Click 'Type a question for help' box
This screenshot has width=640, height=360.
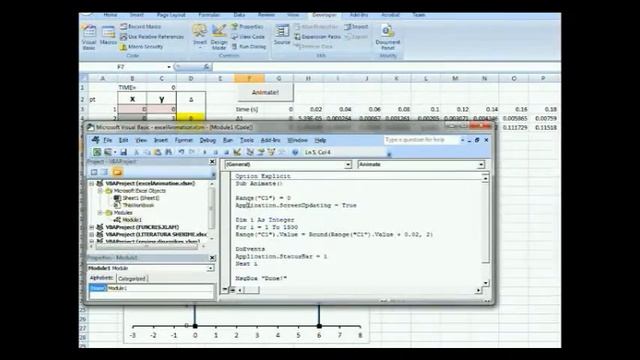[x=421, y=140]
